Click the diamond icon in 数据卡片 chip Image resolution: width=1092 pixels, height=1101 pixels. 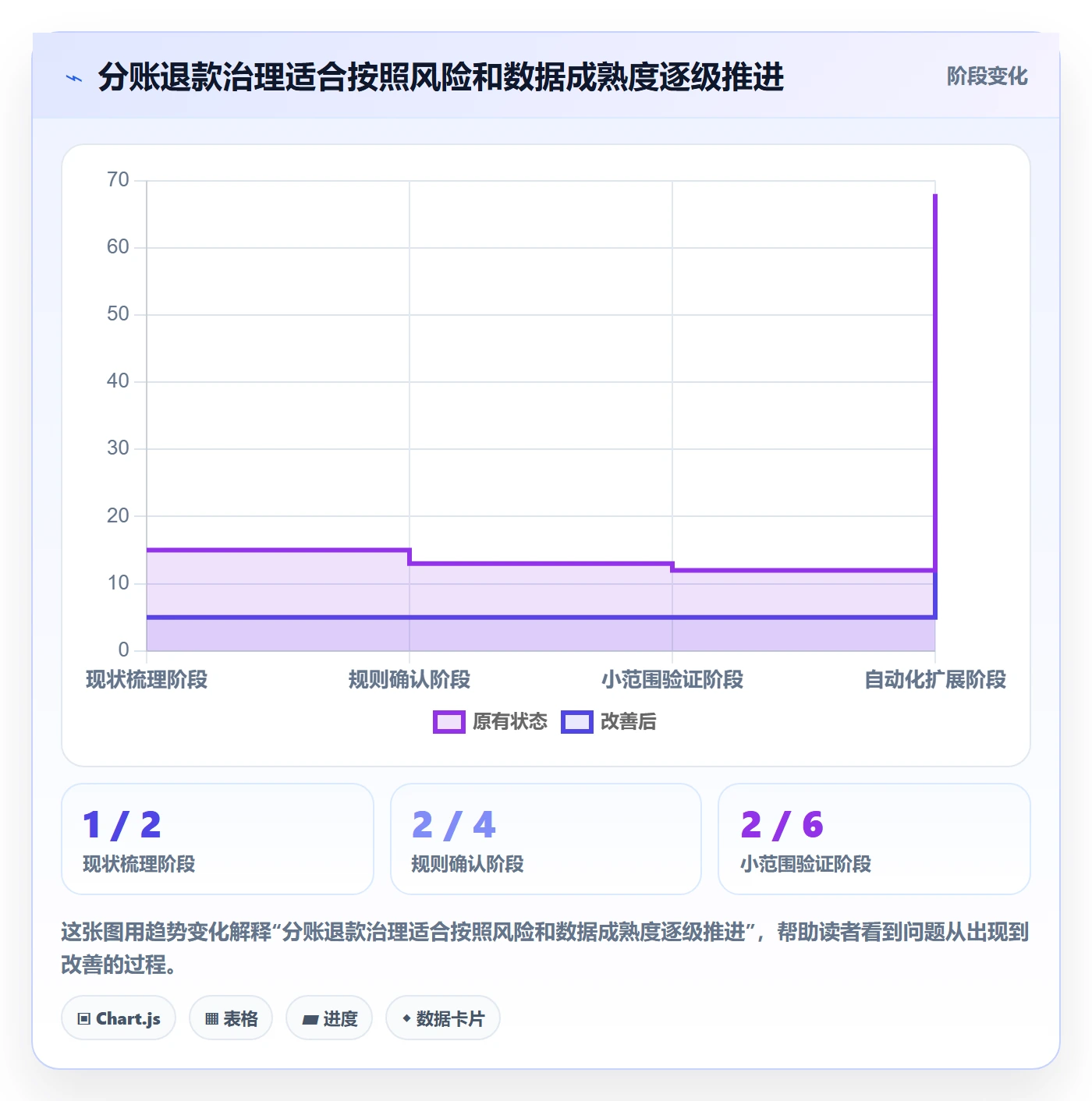(406, 1018)
